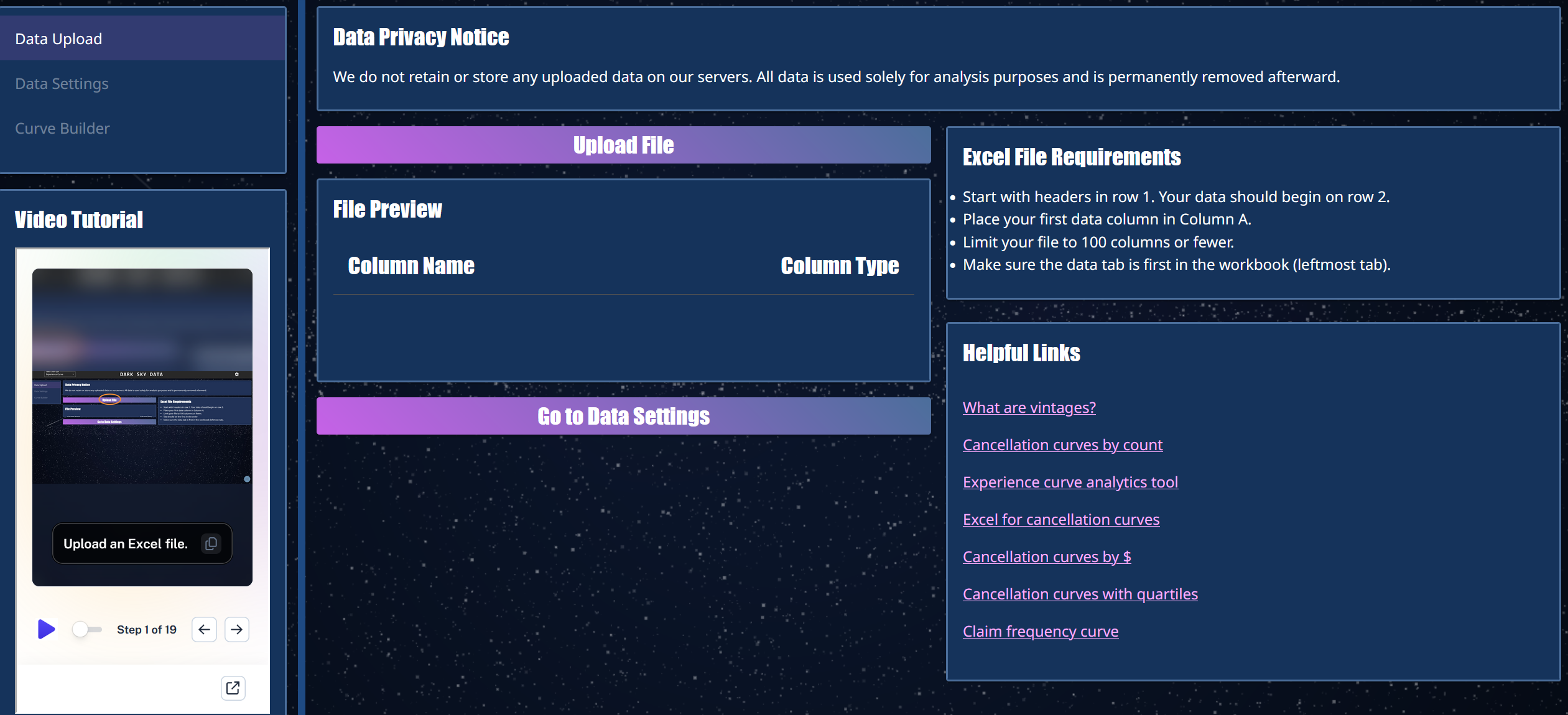Image resolution: width=1568 pixels, height=715 pixels.
Task: Open 'Excel for cancellation curves' link
Action: click(x=1060, y=519)
